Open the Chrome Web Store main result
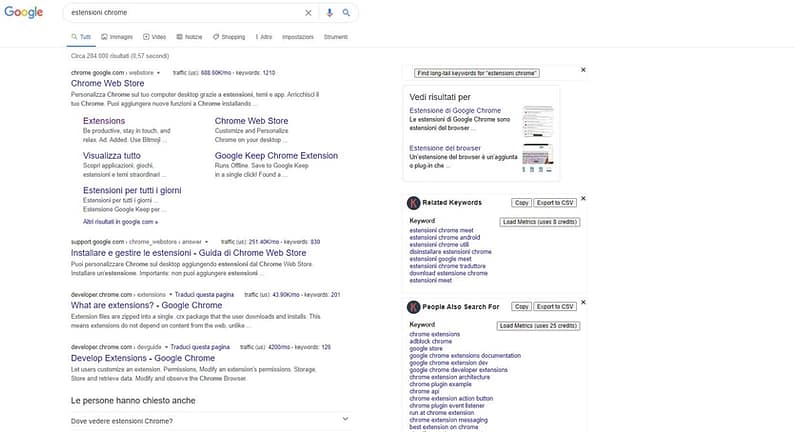 (107, 84)
